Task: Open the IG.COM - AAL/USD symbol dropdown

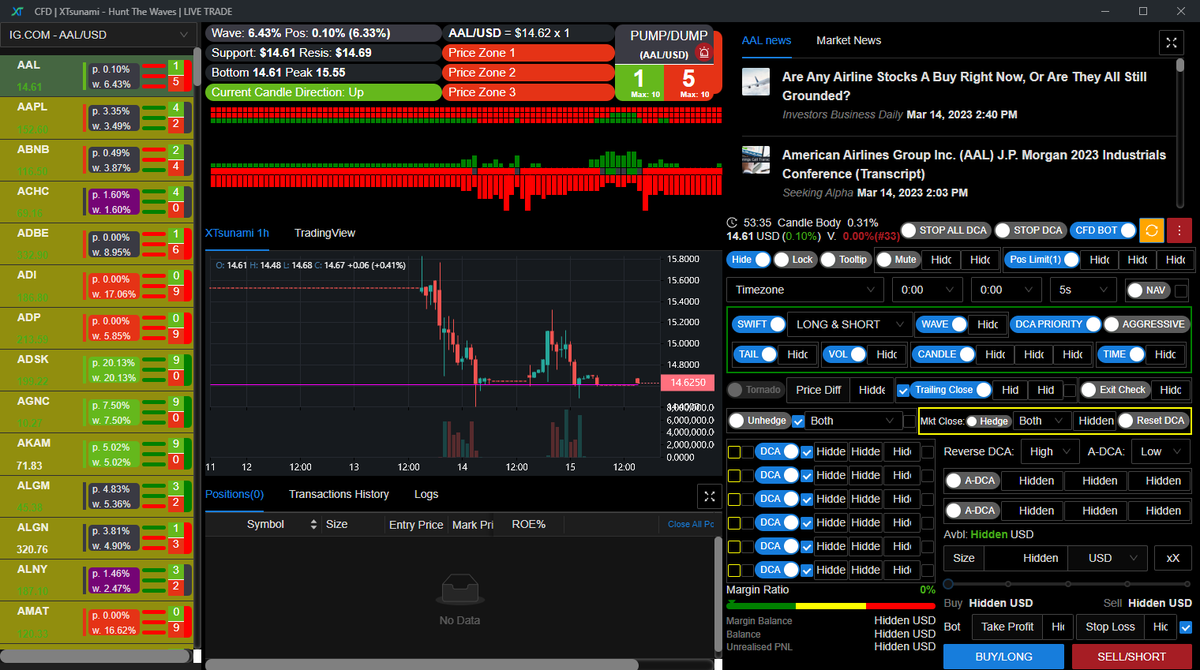Action: pyautogui.click(x=98, y=35)
